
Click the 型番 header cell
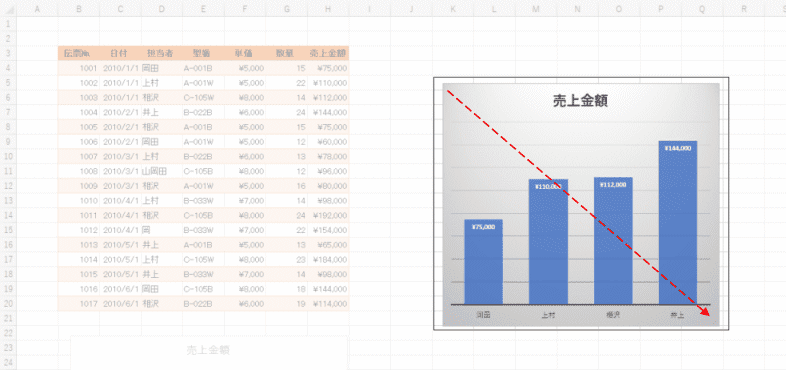203,53
